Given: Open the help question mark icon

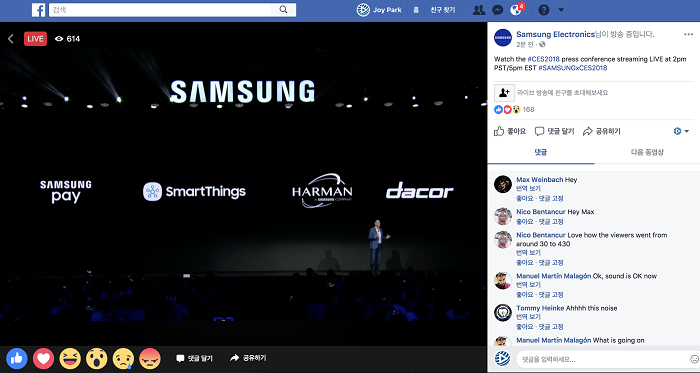Looking at the screenshot, I should (543, 10).
